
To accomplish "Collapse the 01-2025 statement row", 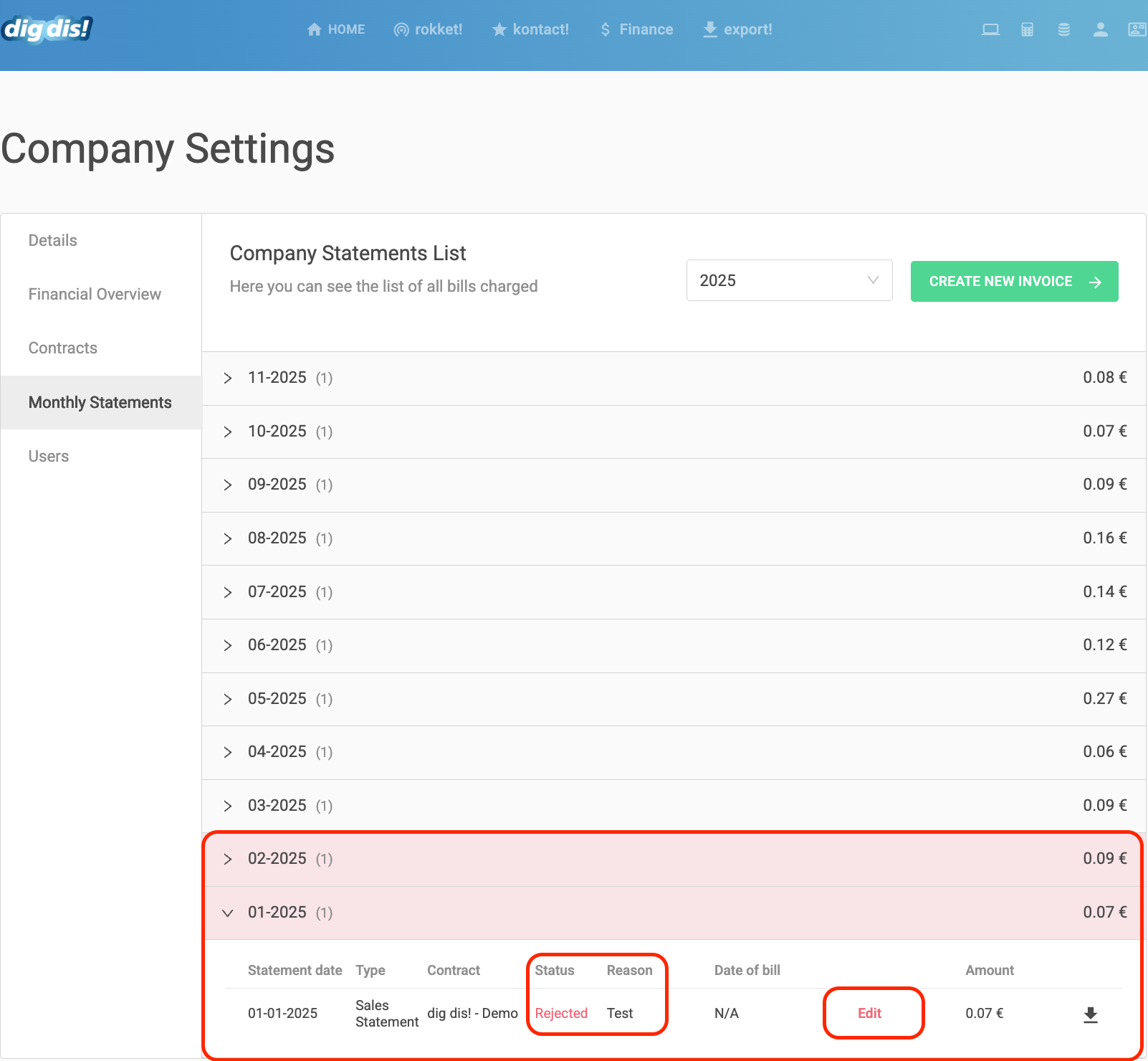I will (674, 913).
